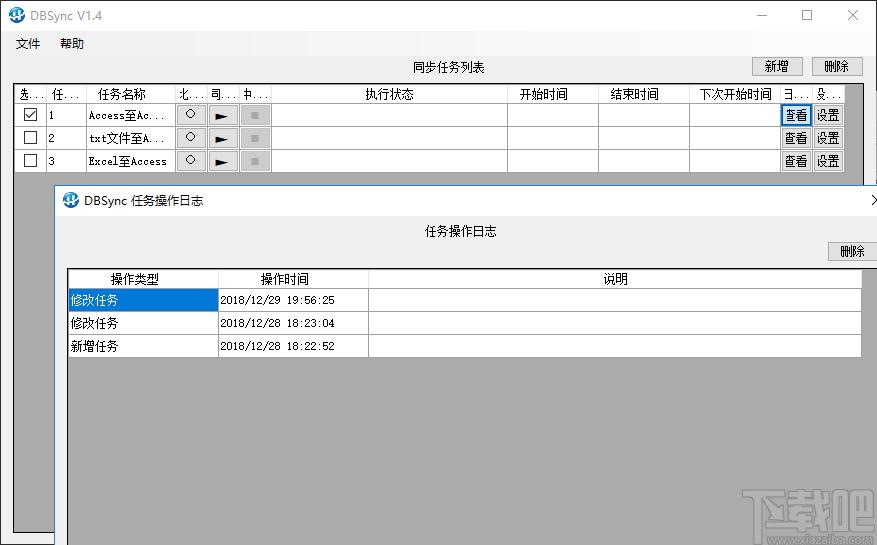Open the 文件 menu
The width and height of the screenshot is (877, 545).
click(28, 44)
